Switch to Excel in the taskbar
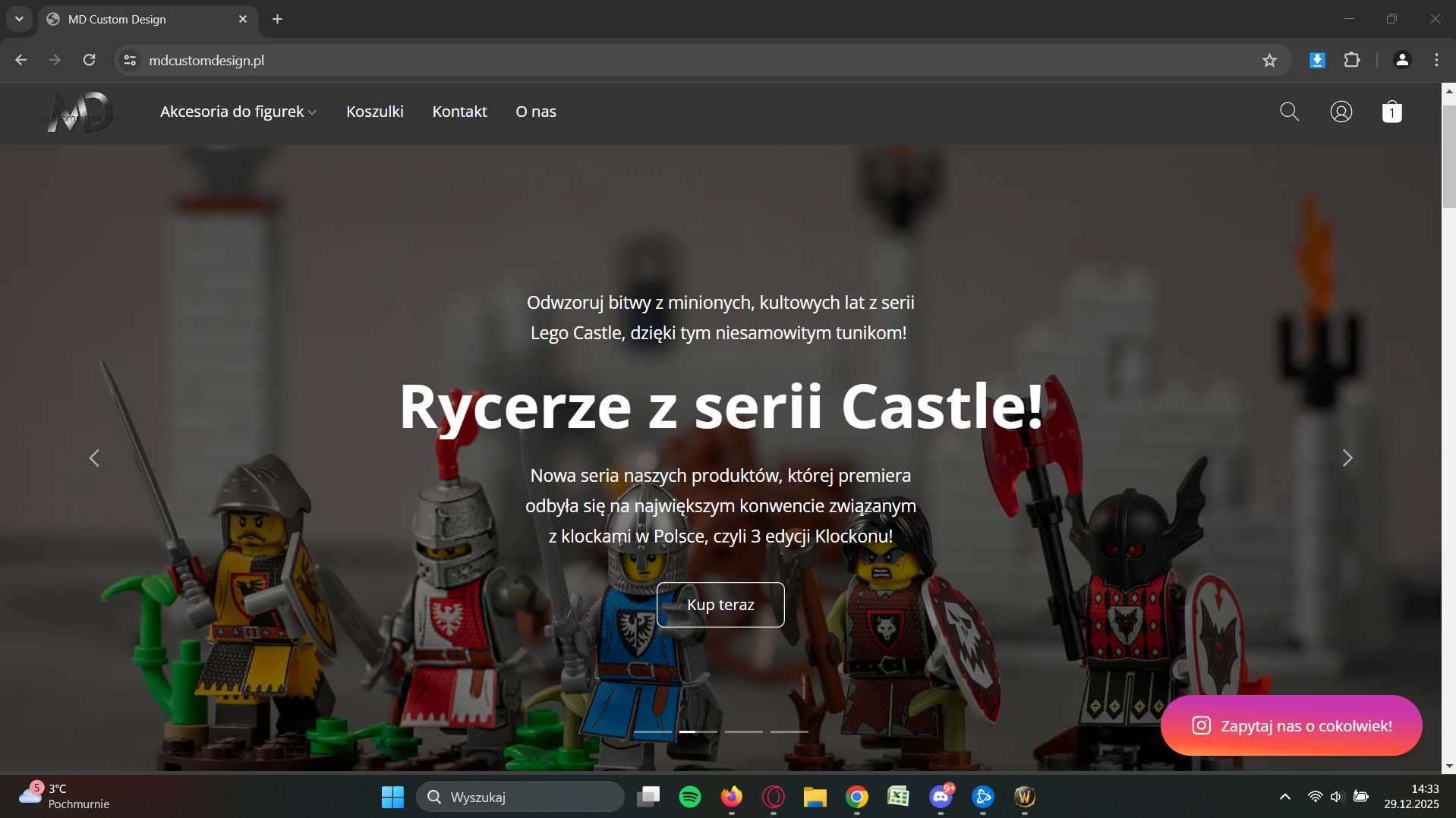 (x=899, y=797)
